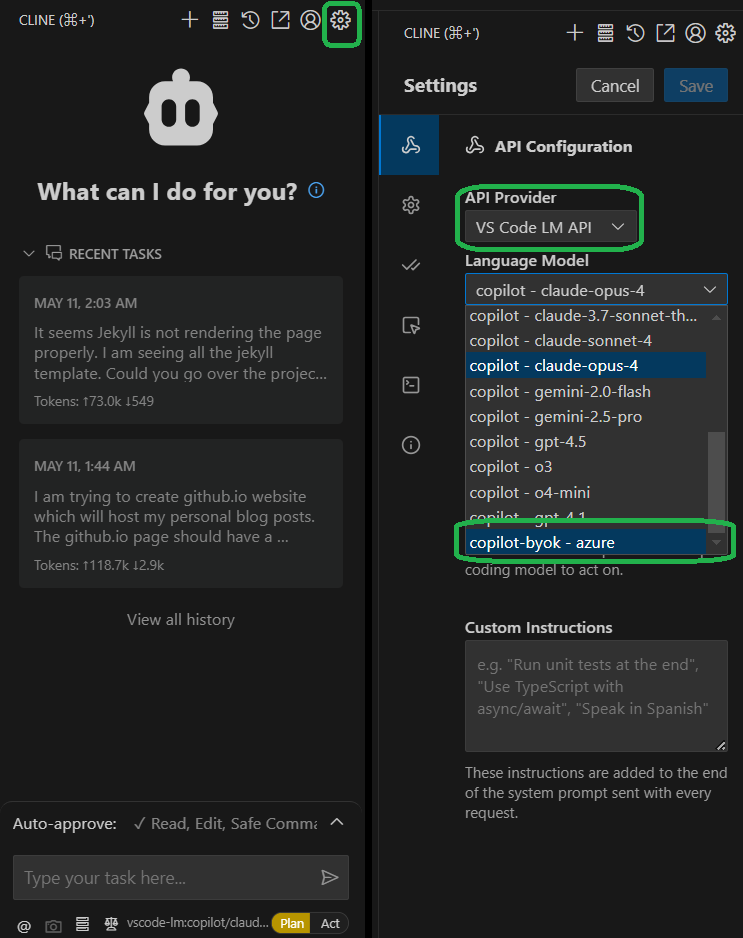Switch to Act mode
This screenshot has height=938, width=743.
[330, 923]
